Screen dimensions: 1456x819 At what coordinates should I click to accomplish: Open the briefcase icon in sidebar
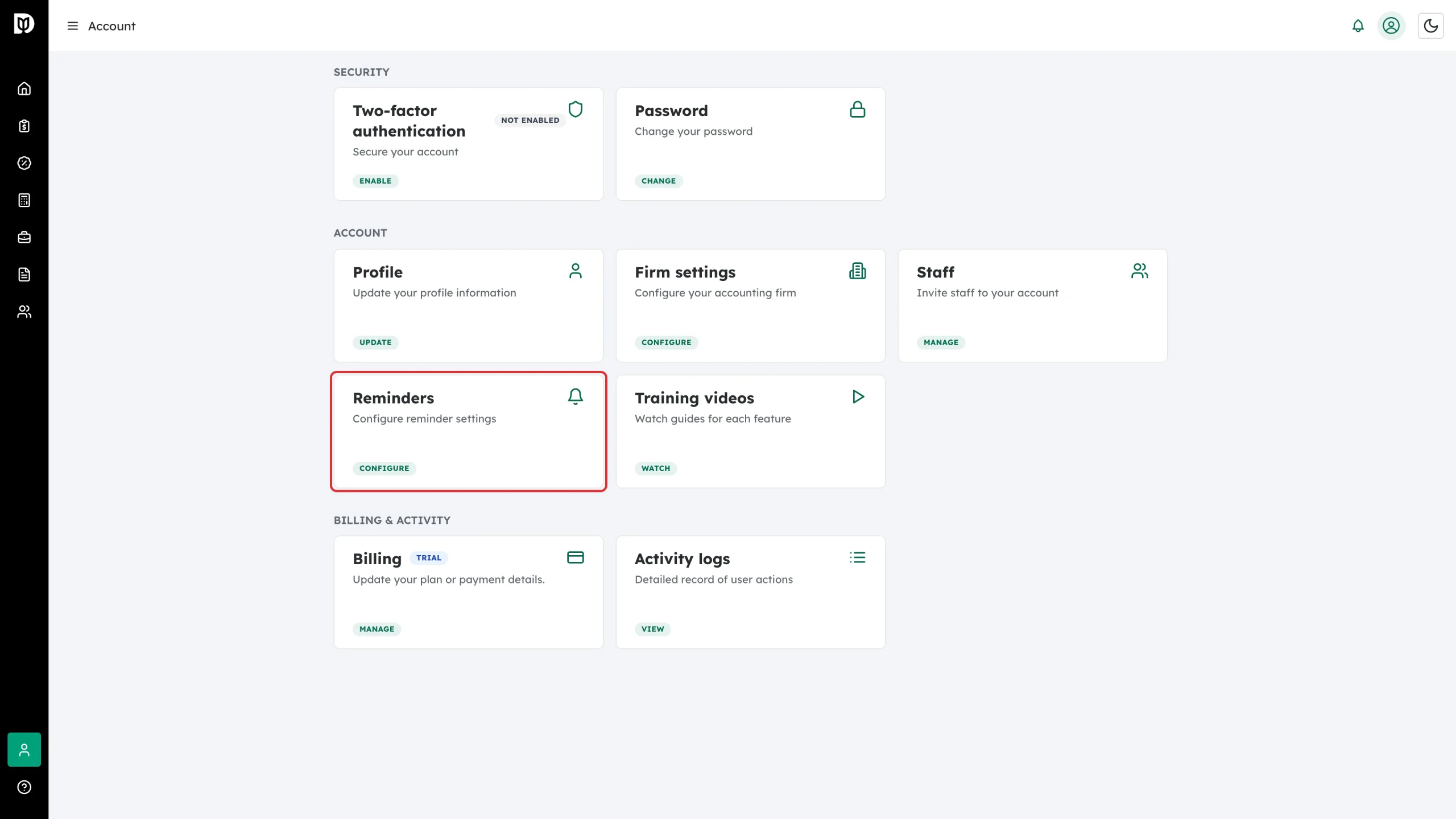(24, 237)
